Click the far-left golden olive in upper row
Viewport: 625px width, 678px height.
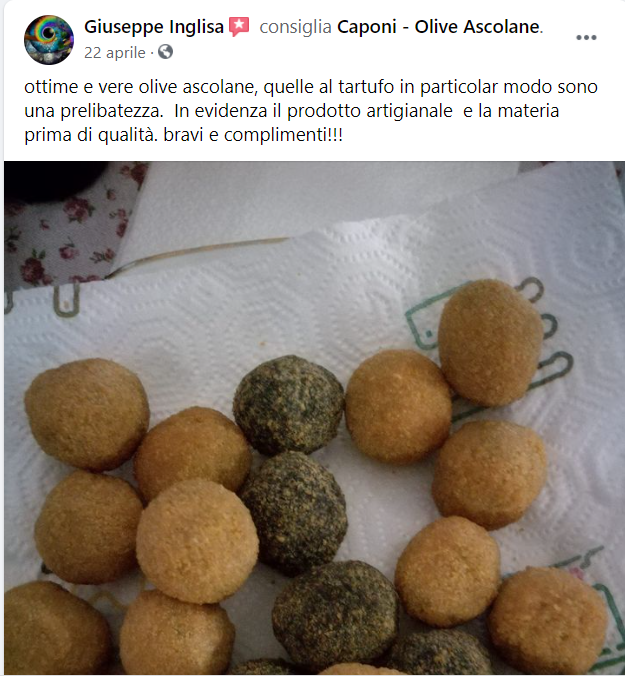coord(87,414)
